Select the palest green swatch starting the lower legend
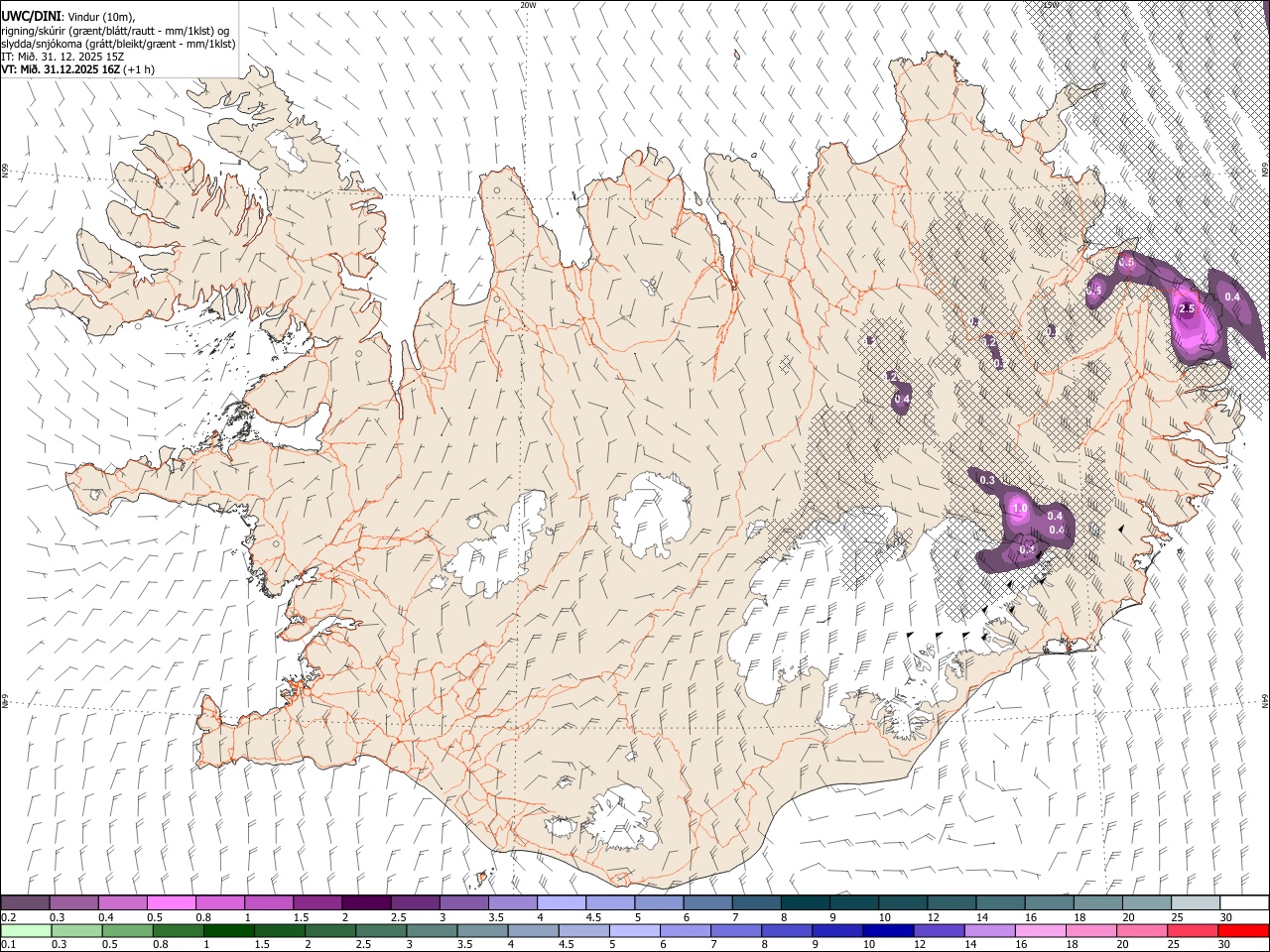Viewport: 1270px width, 952px height. [25, 930]
